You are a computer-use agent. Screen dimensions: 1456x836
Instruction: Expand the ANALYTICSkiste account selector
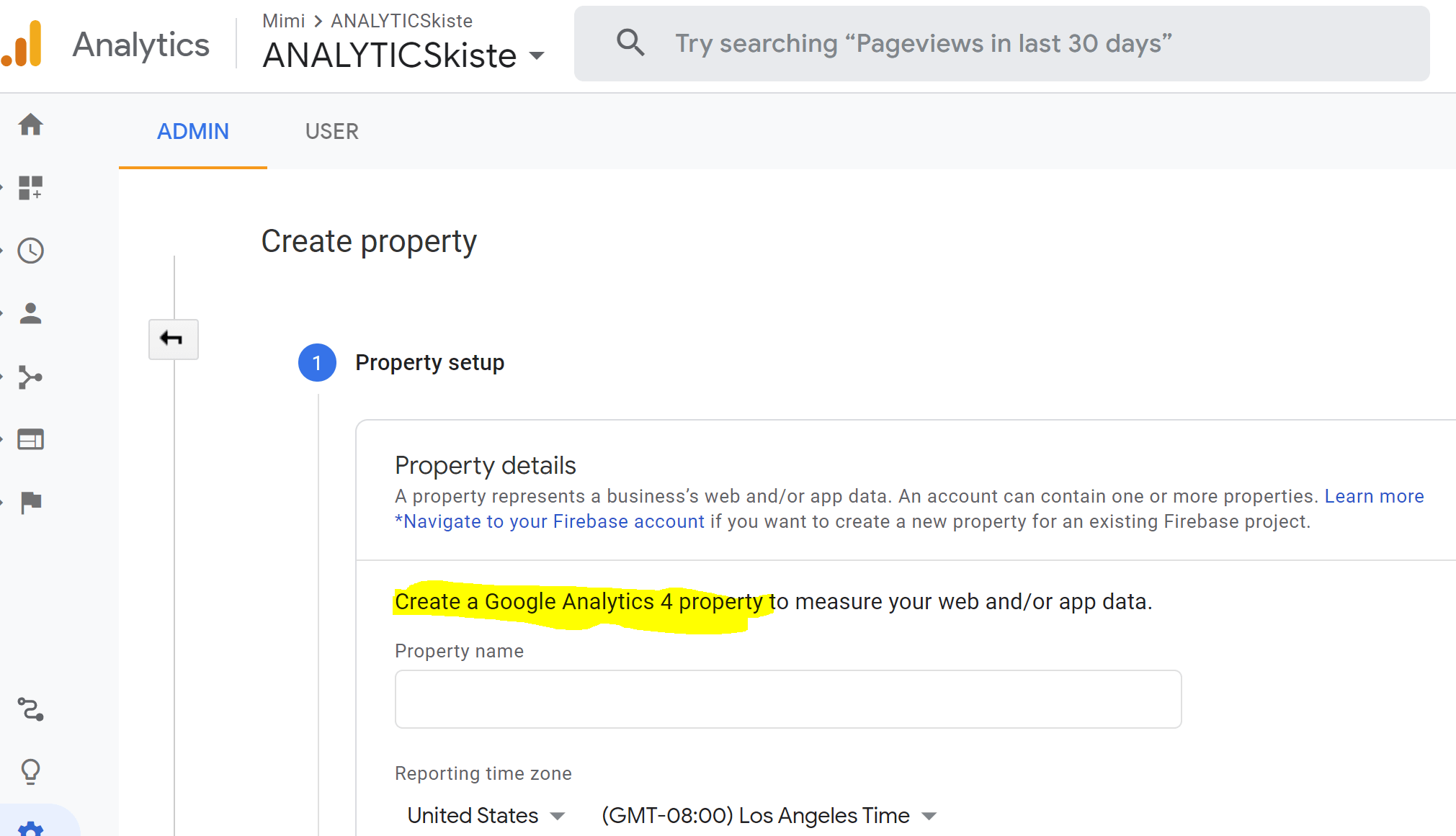click(403, 55)
